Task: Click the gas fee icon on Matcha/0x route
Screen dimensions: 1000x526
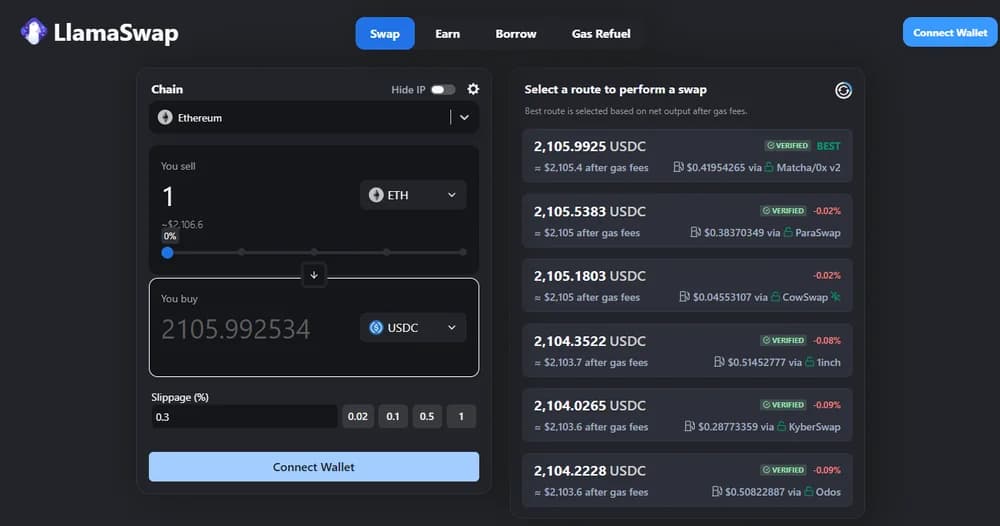Action: [x=679, y=168]
